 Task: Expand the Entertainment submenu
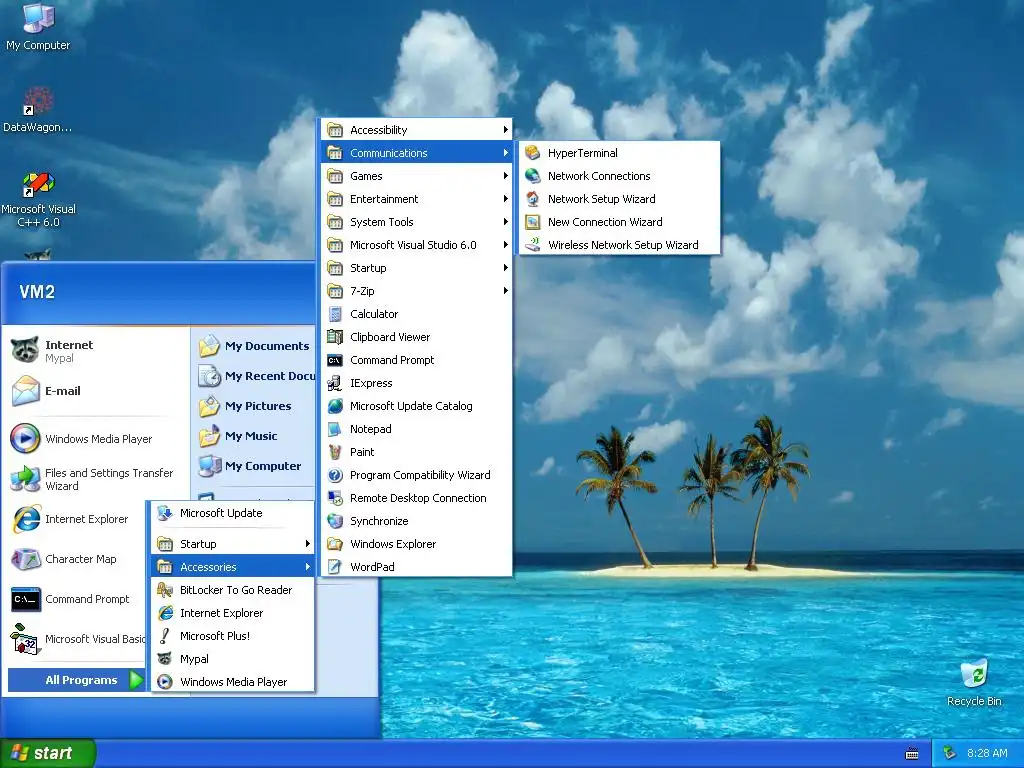coord(416,199)
